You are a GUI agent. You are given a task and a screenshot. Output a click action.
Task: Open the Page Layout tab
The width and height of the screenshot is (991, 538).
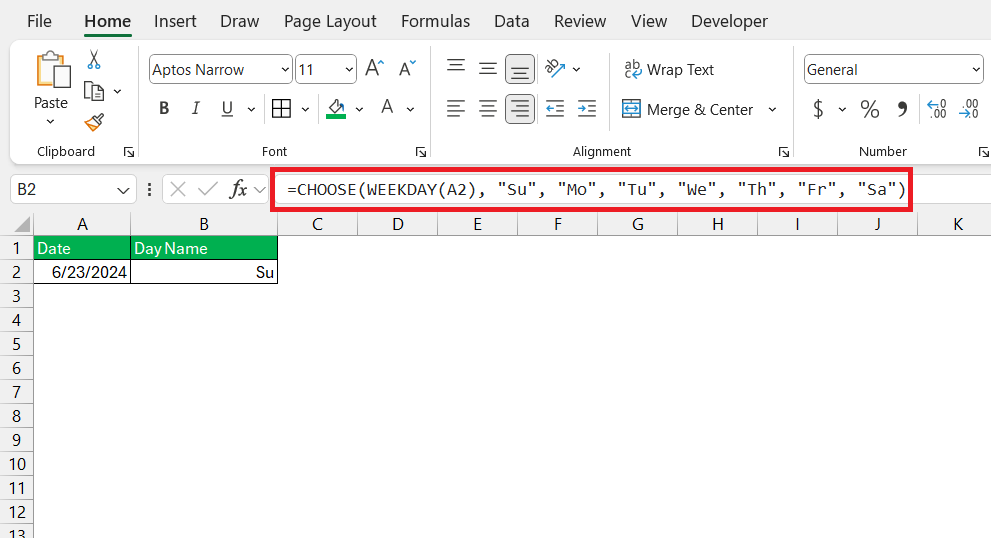[x=330, y=21]
